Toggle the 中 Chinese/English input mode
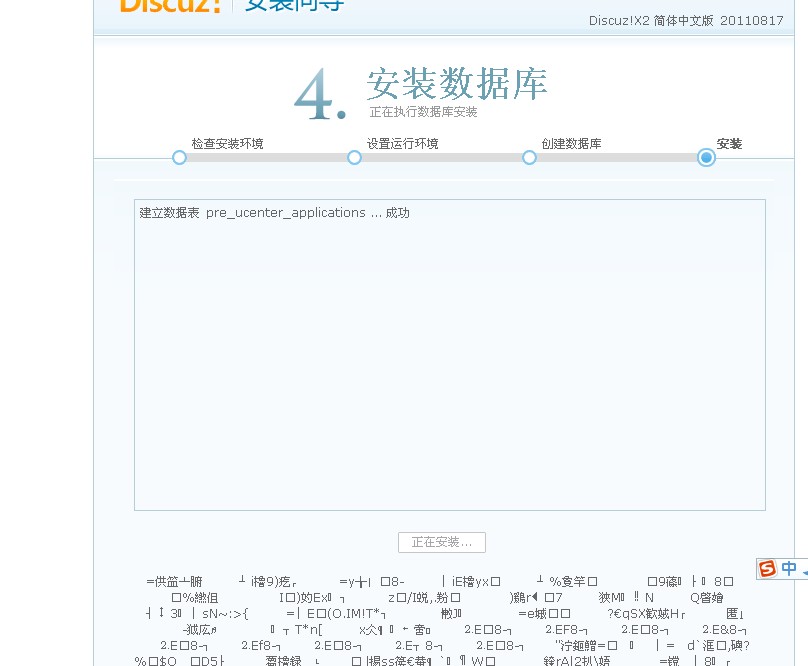Screen dimensions: 808x666 [789, 568]
